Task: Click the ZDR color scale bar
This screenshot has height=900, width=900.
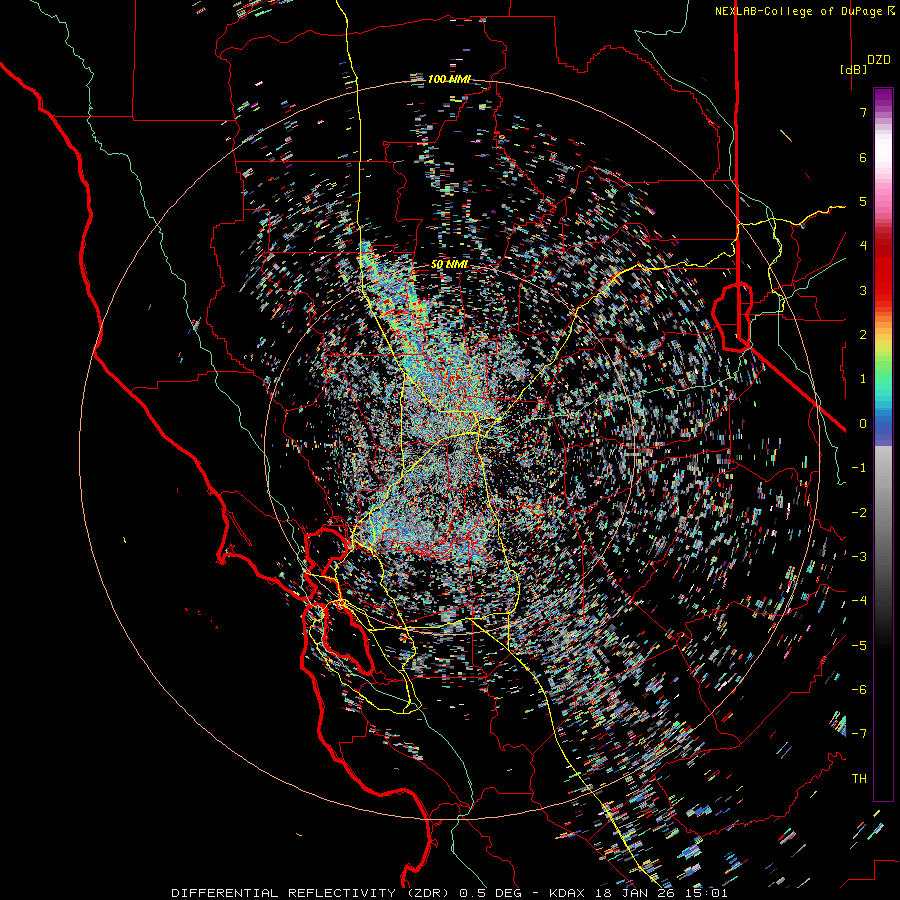Action: pos(883,444)
